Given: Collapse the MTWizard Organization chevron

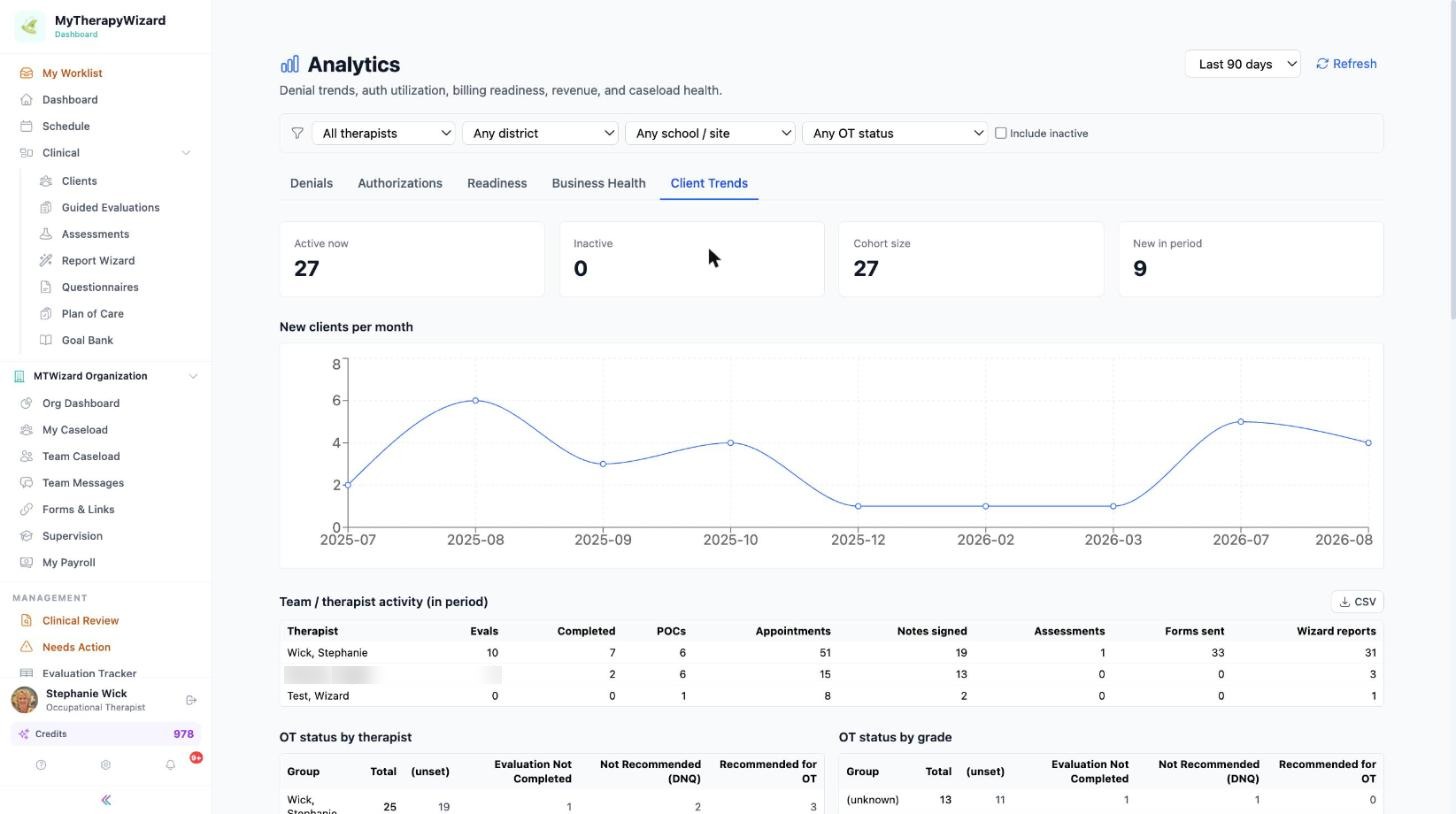Looking at the screenshot, I should pos(193,376).
